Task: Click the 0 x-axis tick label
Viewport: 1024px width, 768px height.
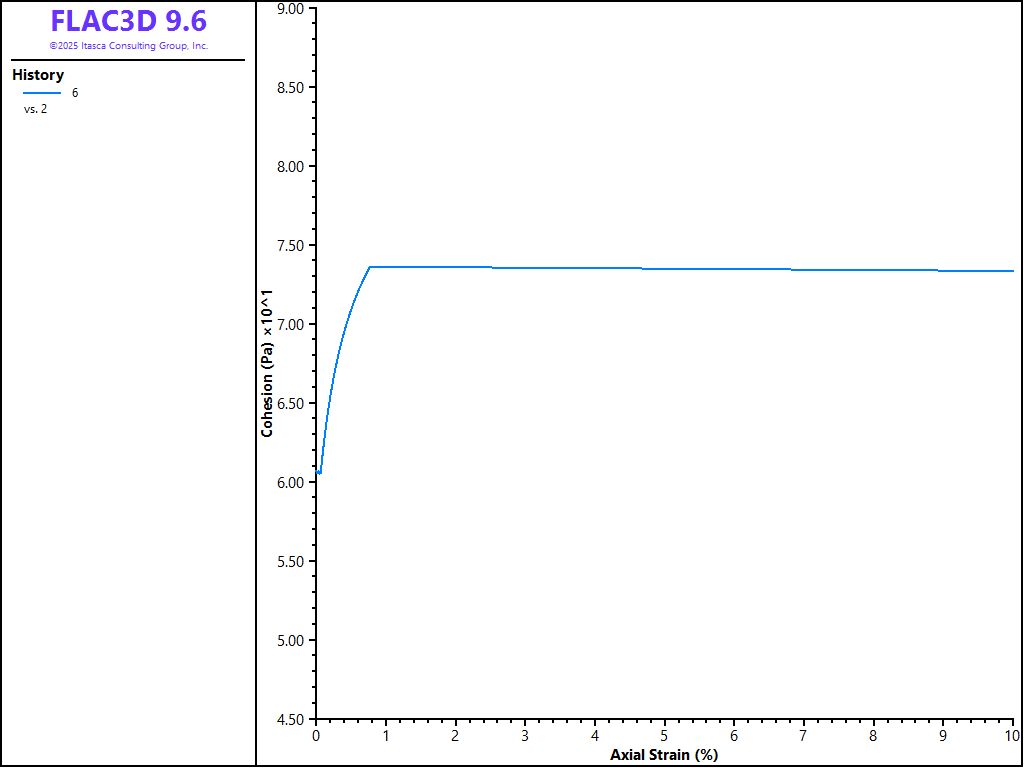Action: click(x=316, y=736)
